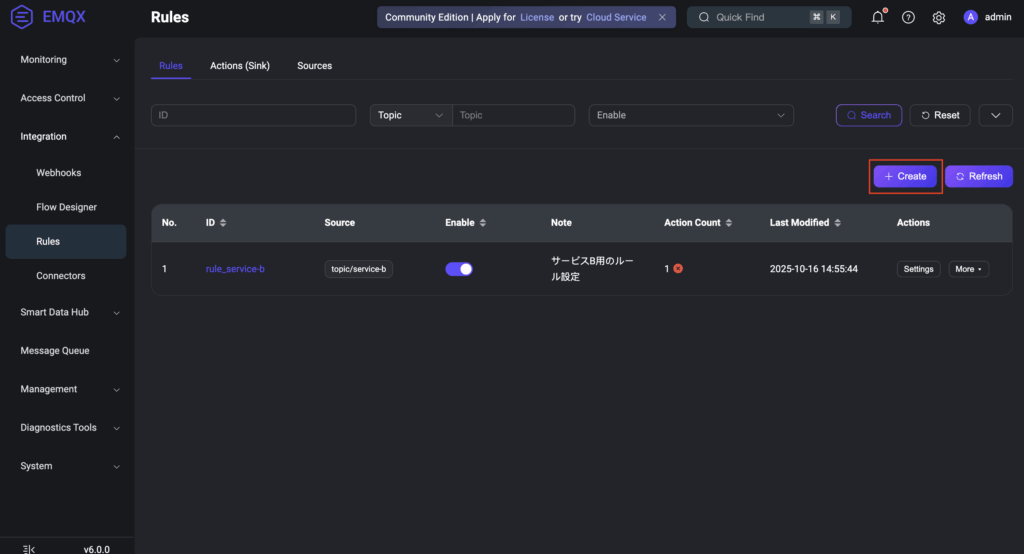The height and width of the screenshot is (554, 1024).
Task: Click the red action error icon
Action: tap(678, 269)
